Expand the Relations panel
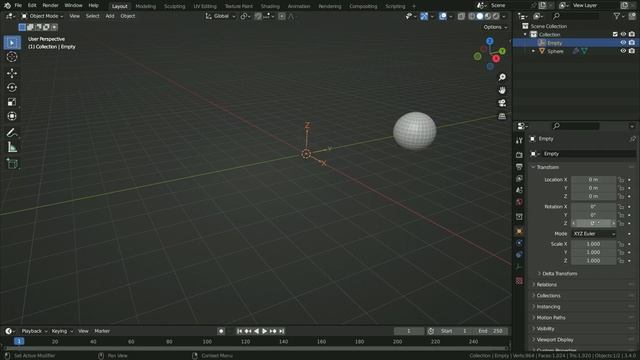The height and width of the screenshot is (360, 640). pos(546,284)
